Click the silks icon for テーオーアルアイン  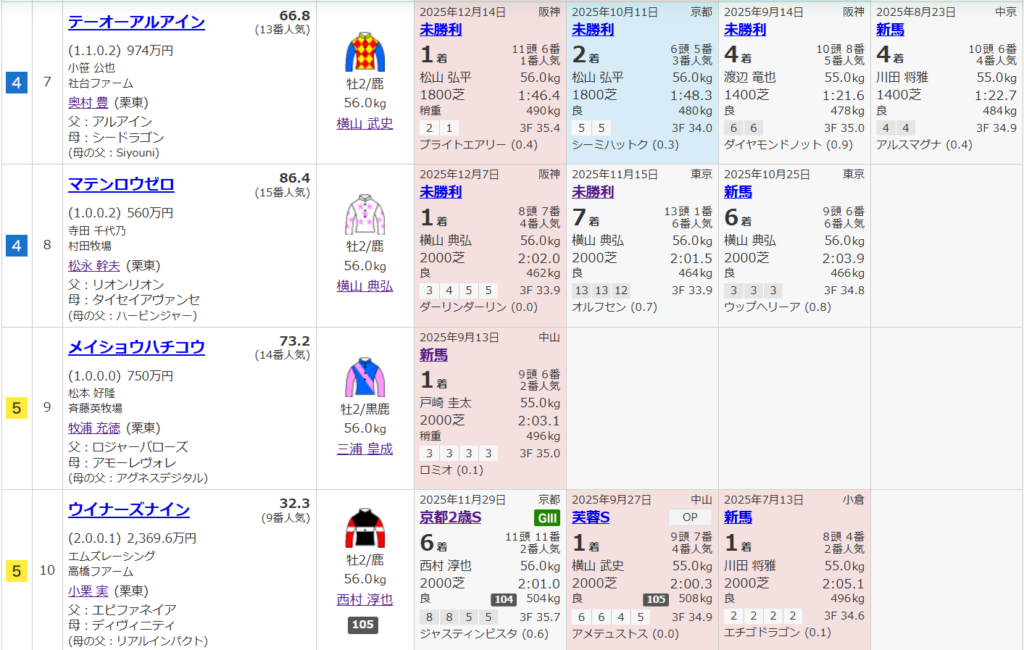(365, 52)
